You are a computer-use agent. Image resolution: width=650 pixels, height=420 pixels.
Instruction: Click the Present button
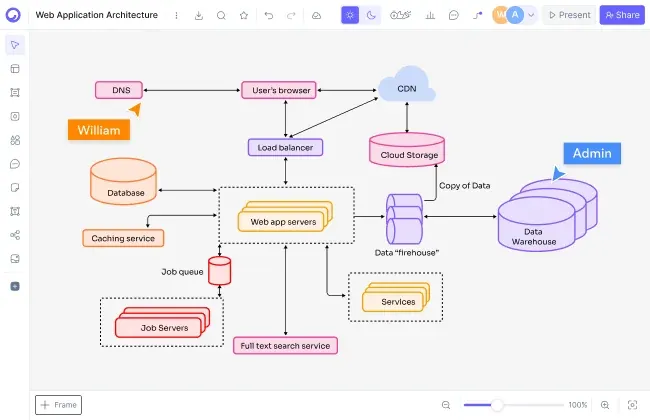[570, 15]
